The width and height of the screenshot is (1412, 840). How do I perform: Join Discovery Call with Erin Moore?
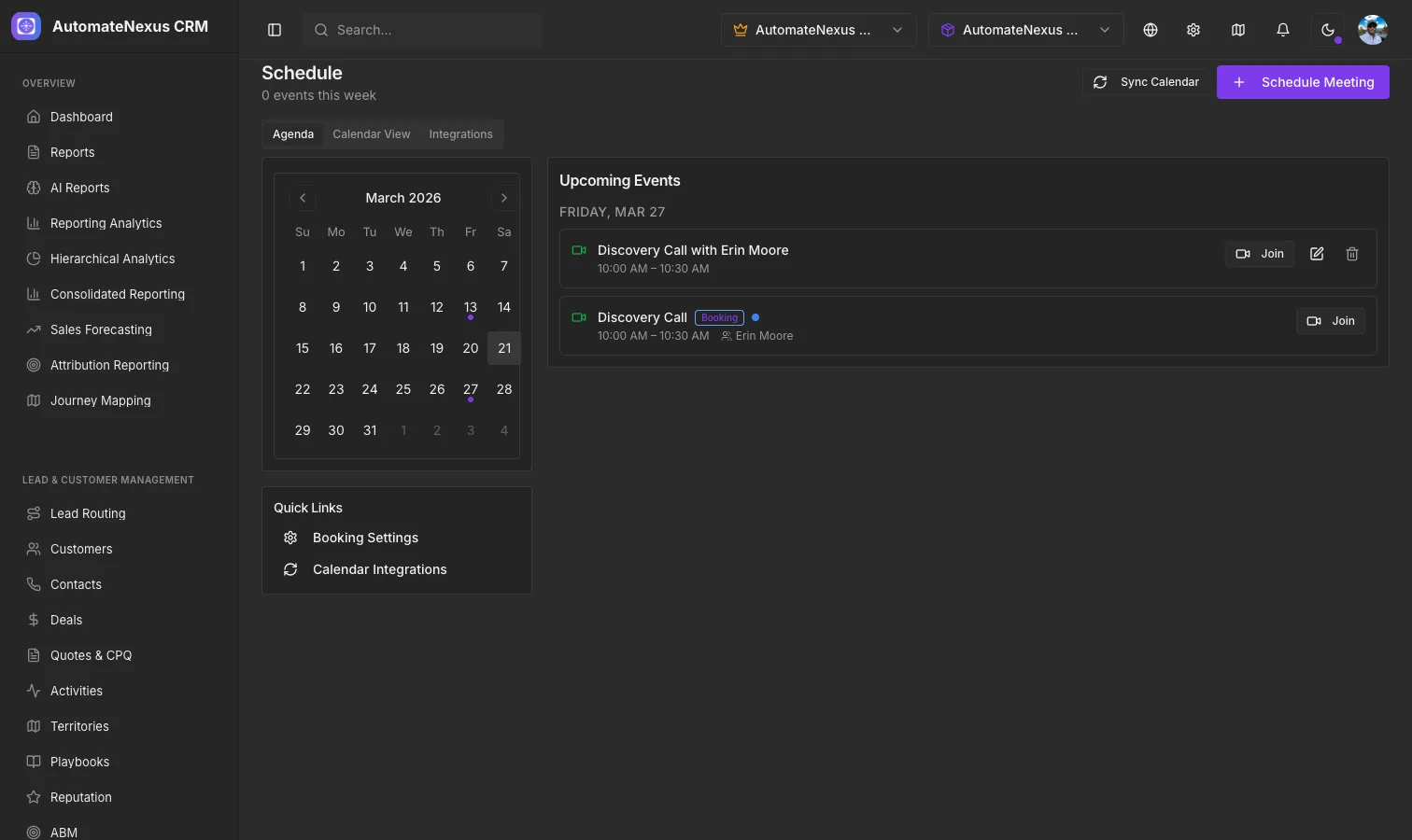pos(1260,254)
